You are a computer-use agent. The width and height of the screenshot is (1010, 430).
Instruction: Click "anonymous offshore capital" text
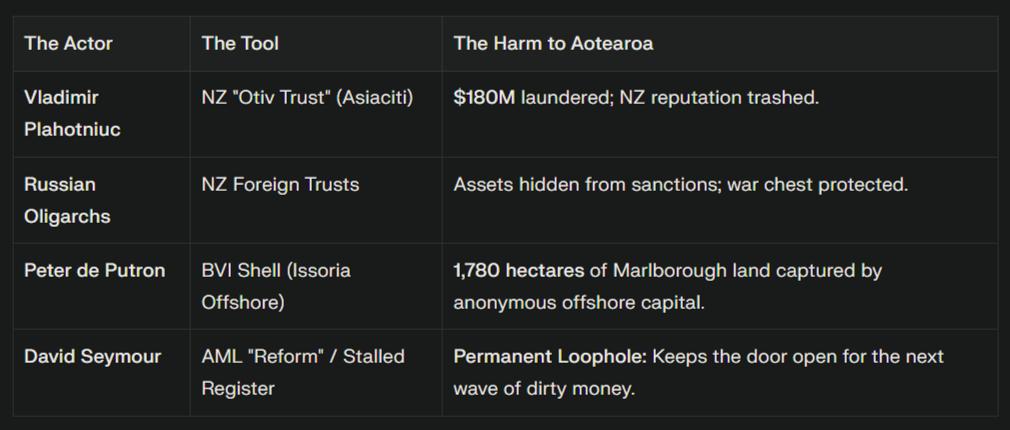tap(577, 302)
